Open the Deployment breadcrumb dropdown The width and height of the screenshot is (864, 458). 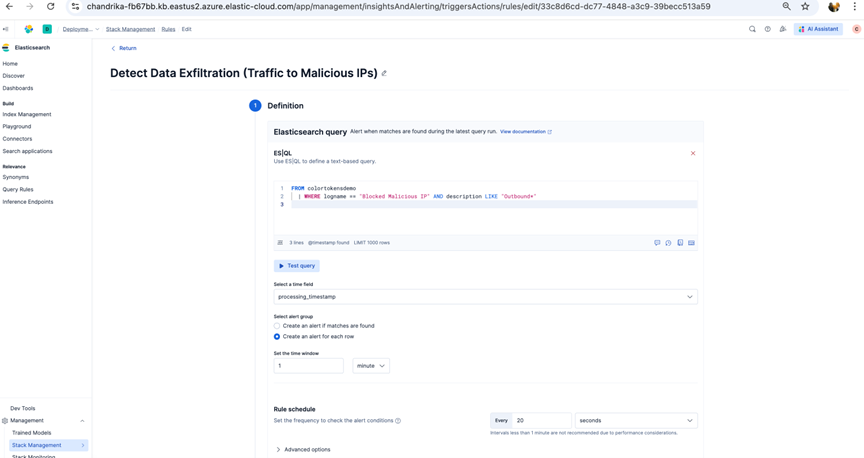coord(80,29)
